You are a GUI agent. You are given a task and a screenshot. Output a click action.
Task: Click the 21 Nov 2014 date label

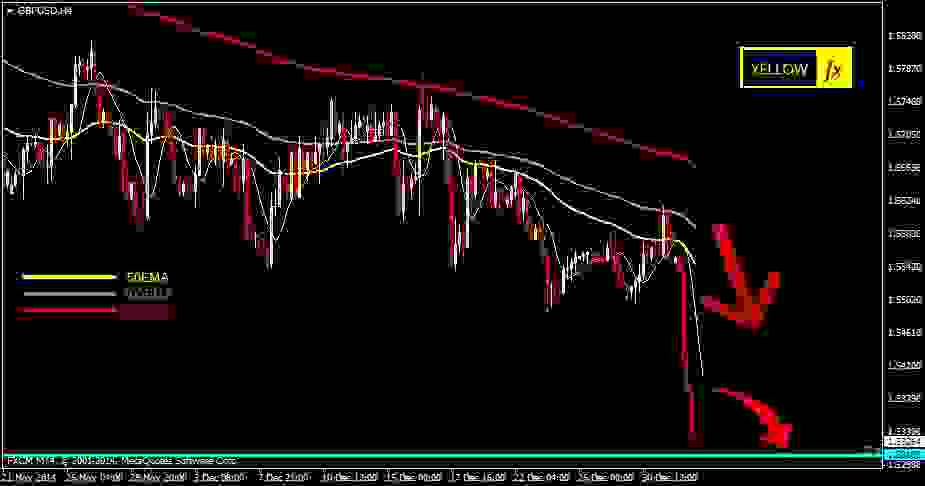click(x=28, y=477)
